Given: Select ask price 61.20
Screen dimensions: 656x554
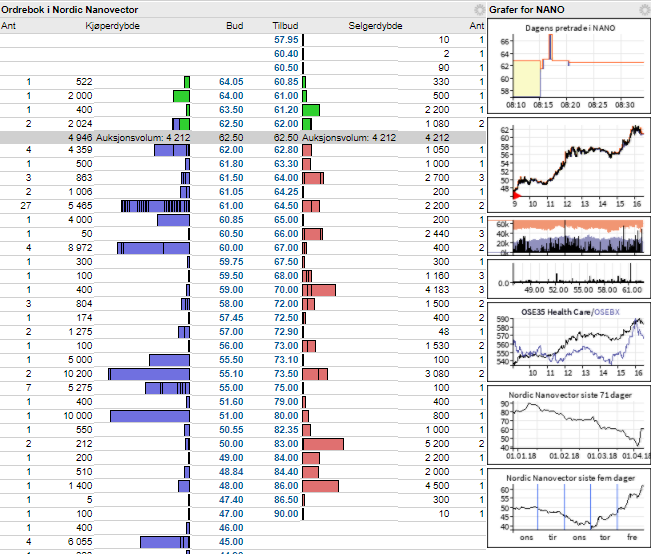Looking at the screenshot, I should (286, 110).
